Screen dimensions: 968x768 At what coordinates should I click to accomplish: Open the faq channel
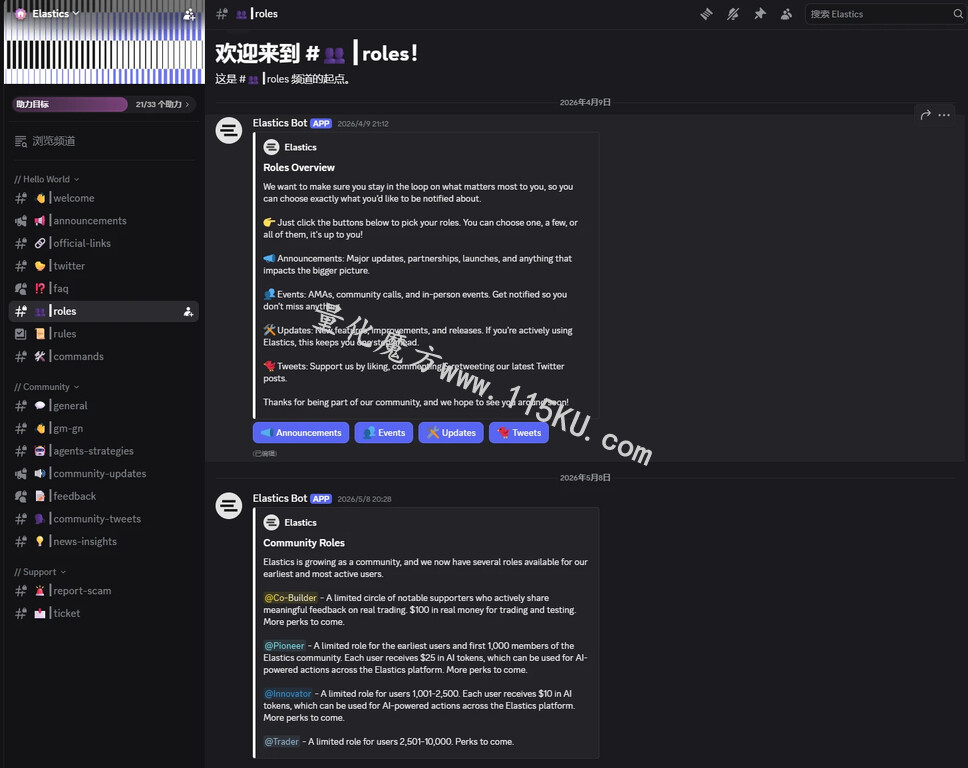[104, 288]
